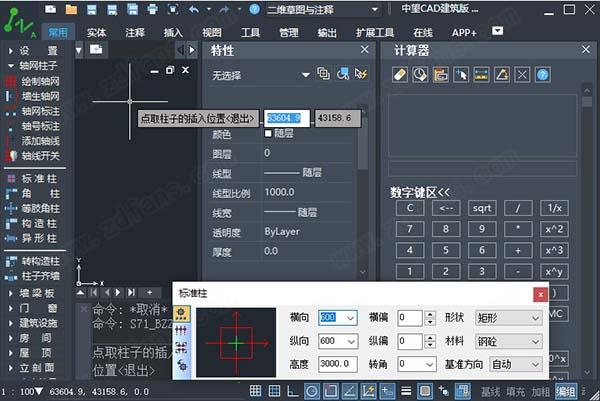Toggle 随层 color checkbox in properties
The height and width of the screenshot is (401, 600).
pos(268,133)
